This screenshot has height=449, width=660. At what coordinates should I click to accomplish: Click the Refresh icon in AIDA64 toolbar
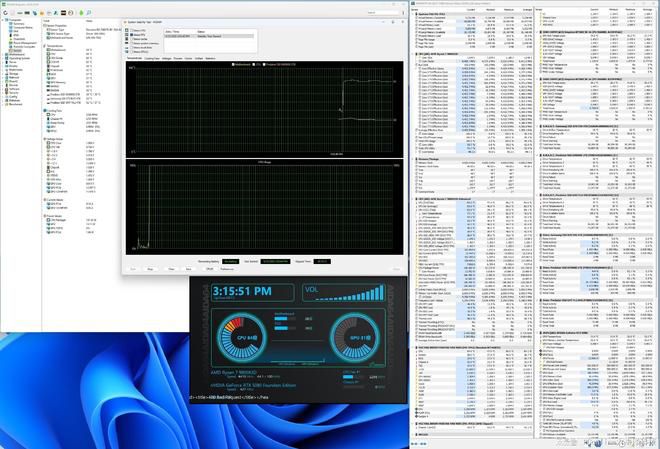5,13
